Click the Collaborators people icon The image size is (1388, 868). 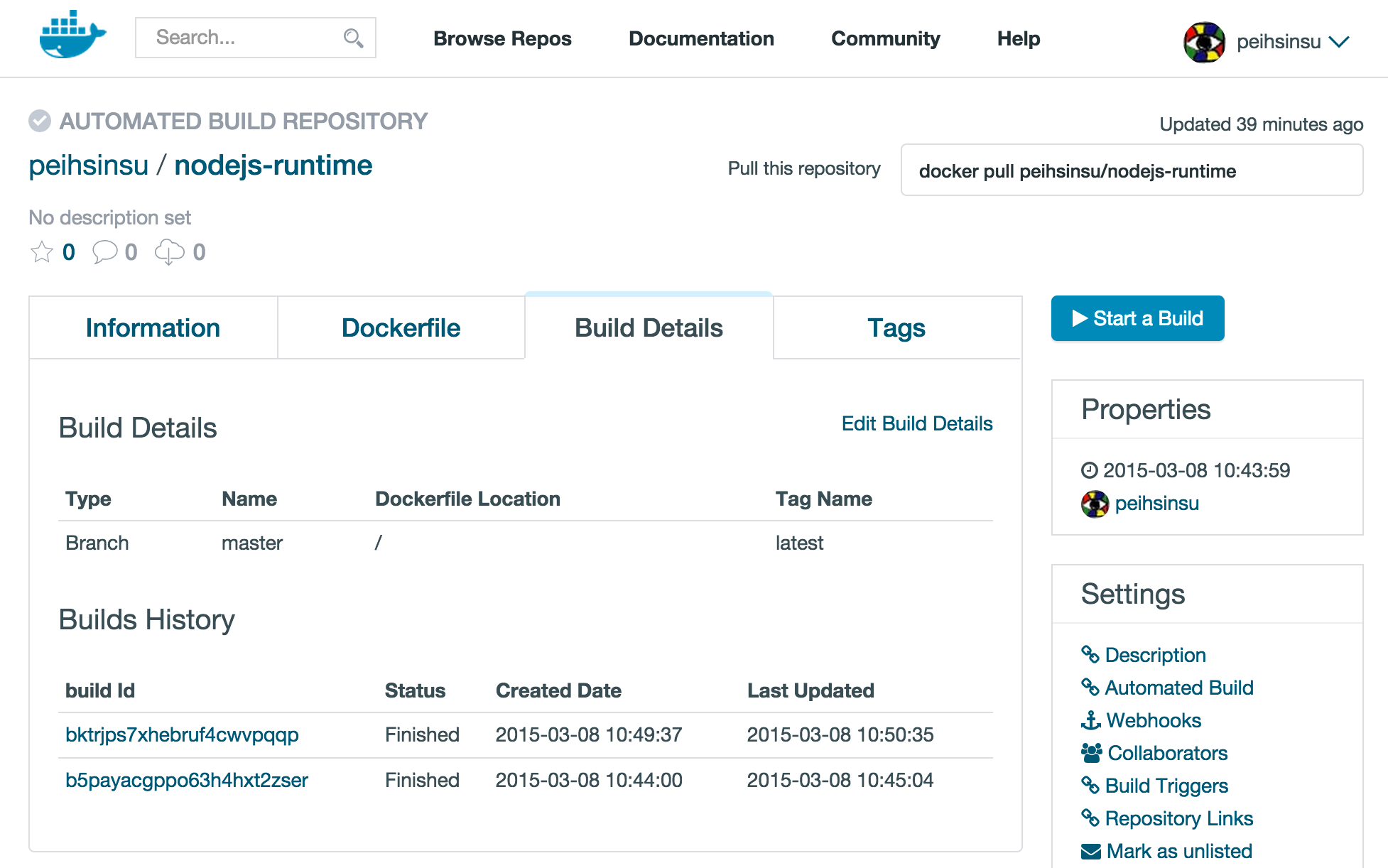click(x=1091, y=753)
